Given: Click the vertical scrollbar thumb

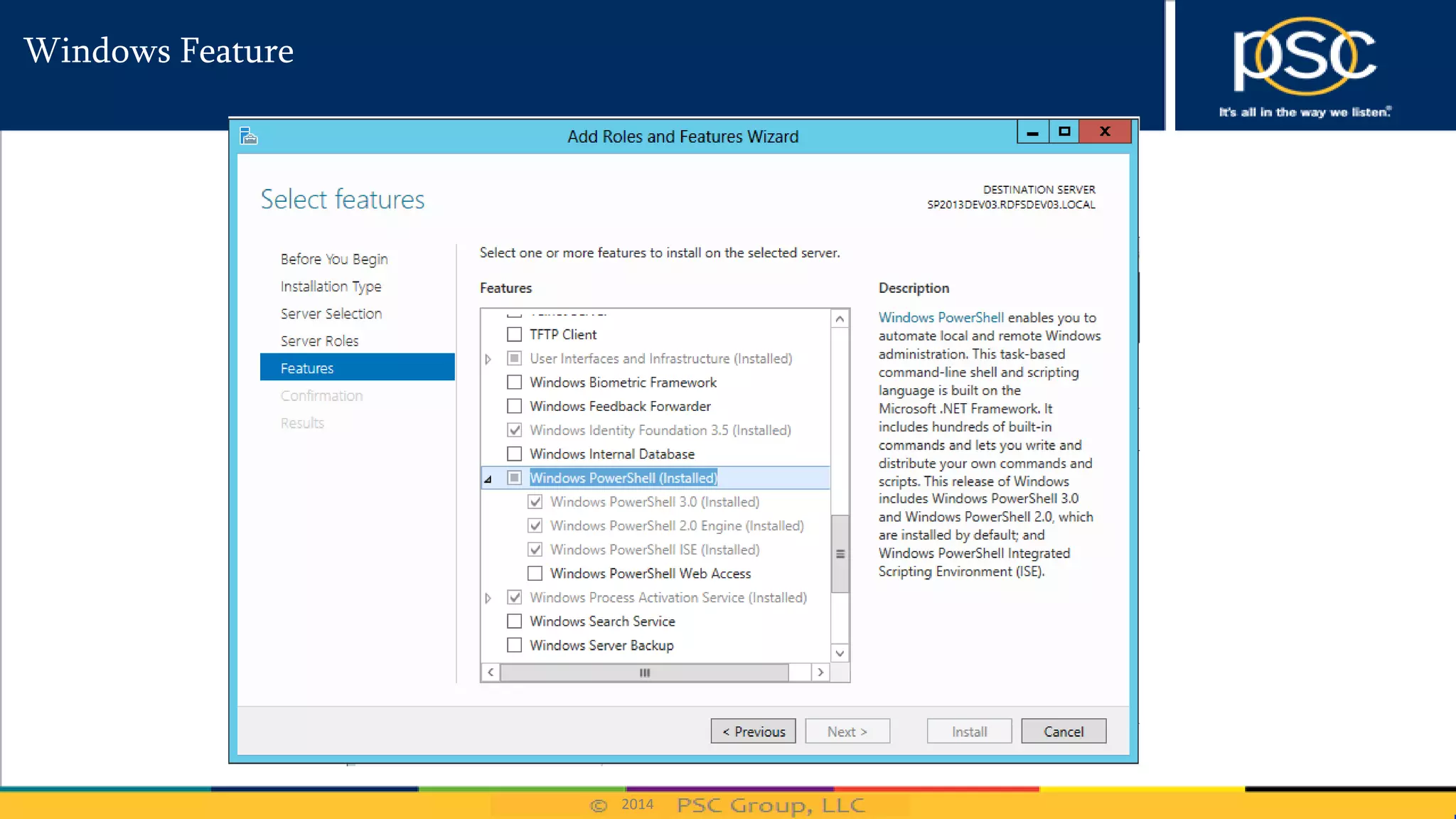Looking at the screenshot, I should (x=840, y=554).
